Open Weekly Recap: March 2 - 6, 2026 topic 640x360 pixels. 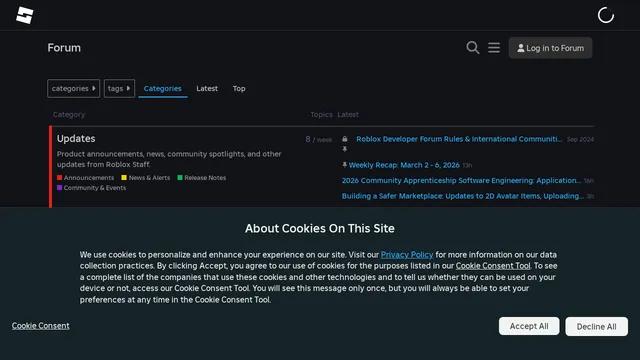click(x=404, y=165)
